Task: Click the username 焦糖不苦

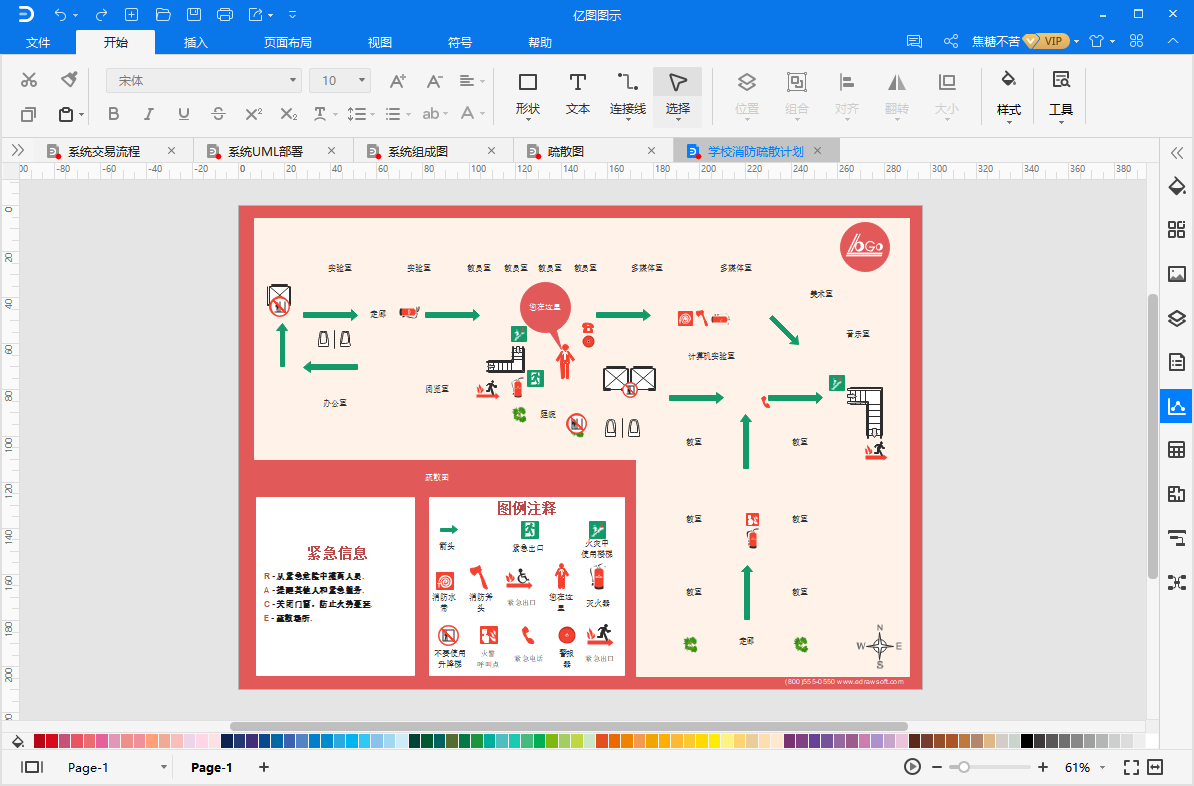Action: (995, 41)
